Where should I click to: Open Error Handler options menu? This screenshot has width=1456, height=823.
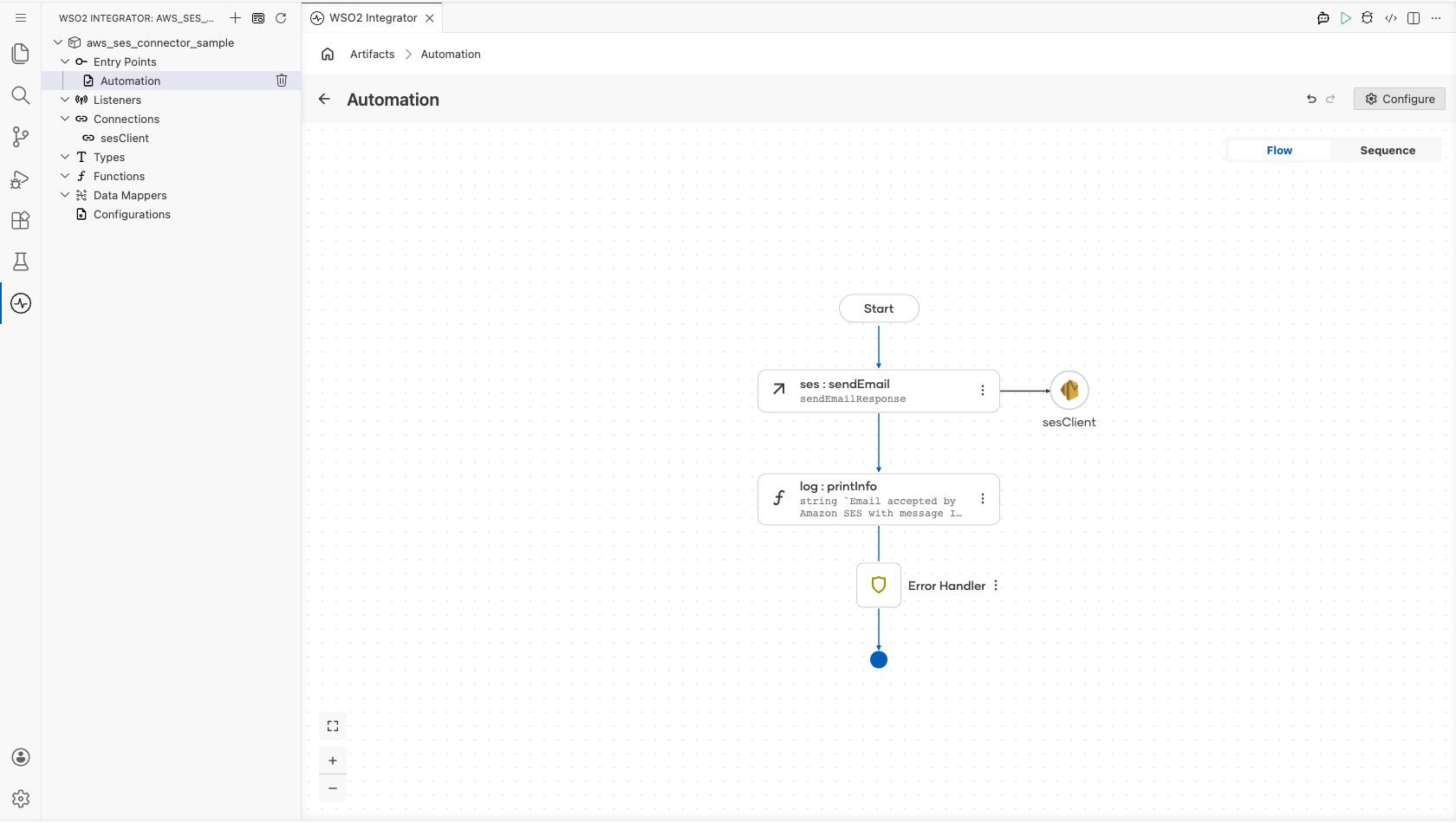point(996,586)
